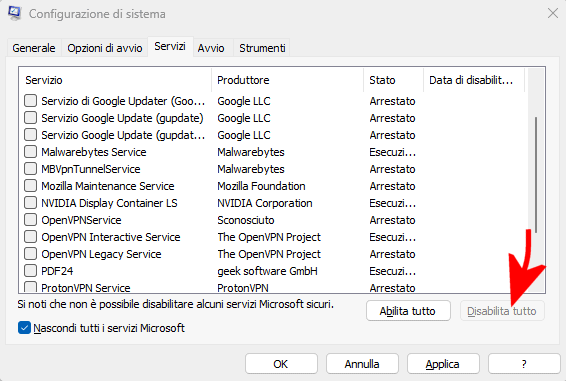Sort by the Produttore column header

point(287,80)
